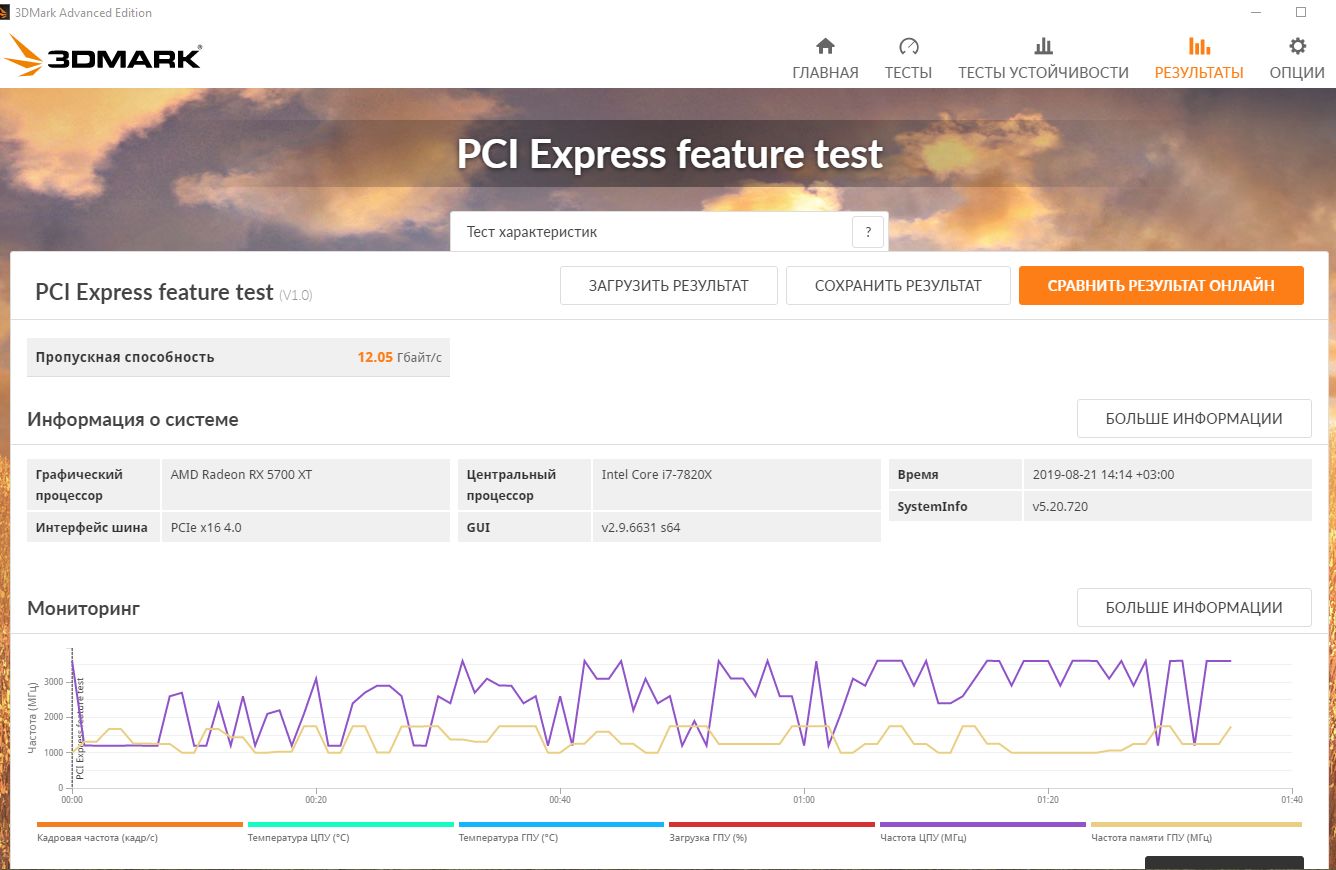Image resolution: width=1336 pixels, height=870 pixels.
Task: Click the Пропускная способность label
Action: [x=125, y=357]
